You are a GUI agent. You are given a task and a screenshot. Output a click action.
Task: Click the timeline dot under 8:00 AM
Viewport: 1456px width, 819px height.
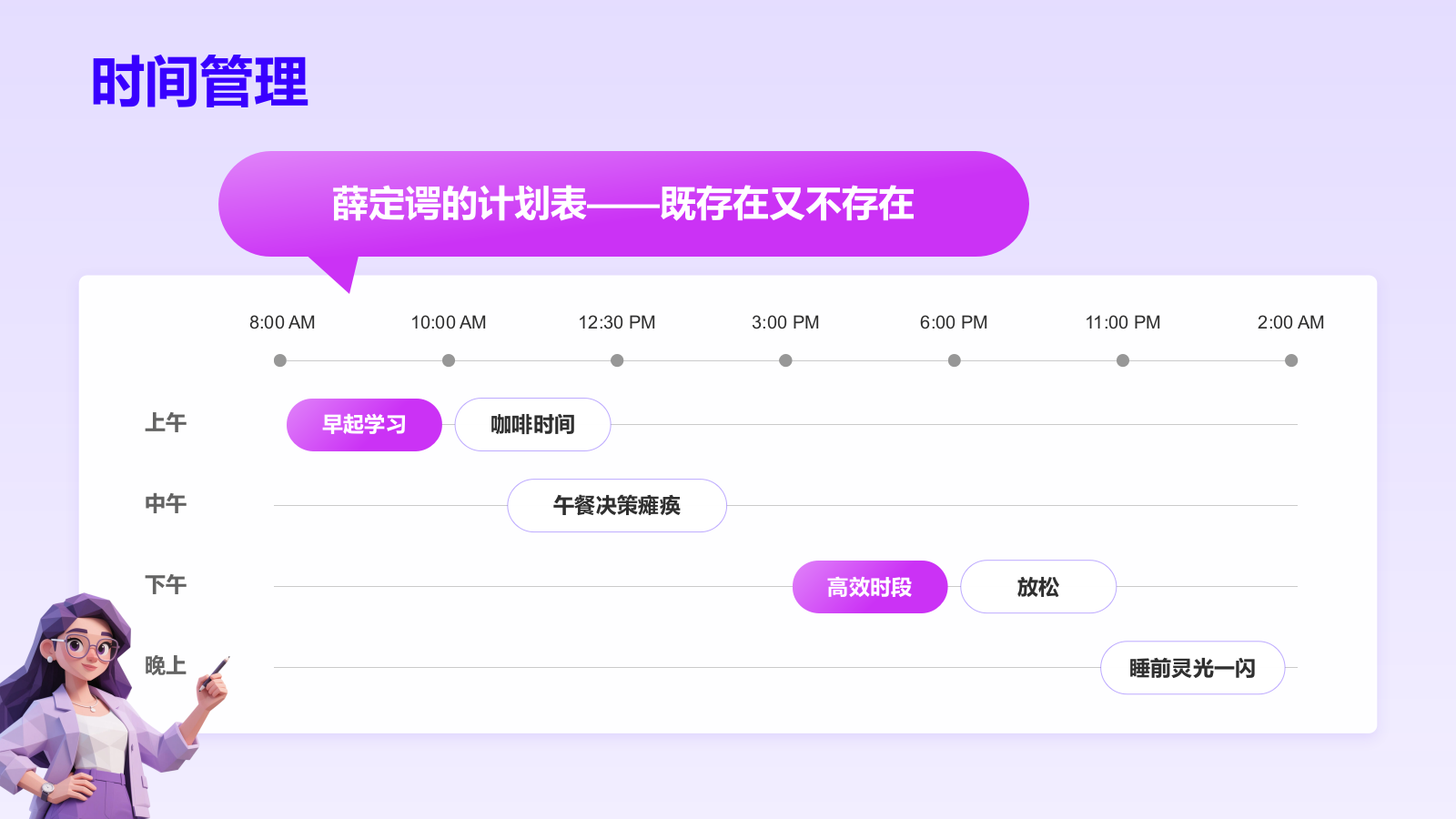[x=280, y=360]
